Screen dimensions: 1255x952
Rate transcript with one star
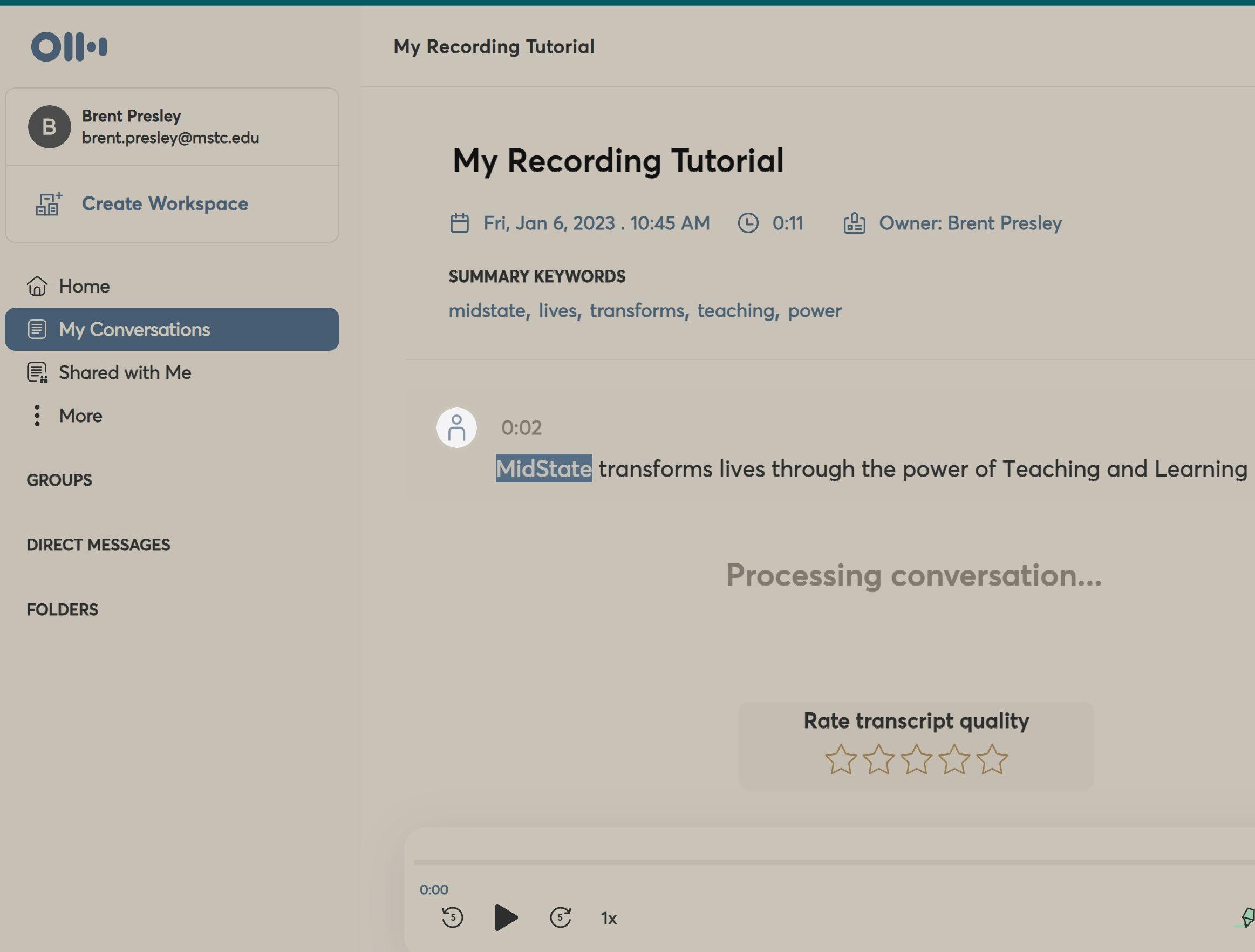tap(840, 759)
